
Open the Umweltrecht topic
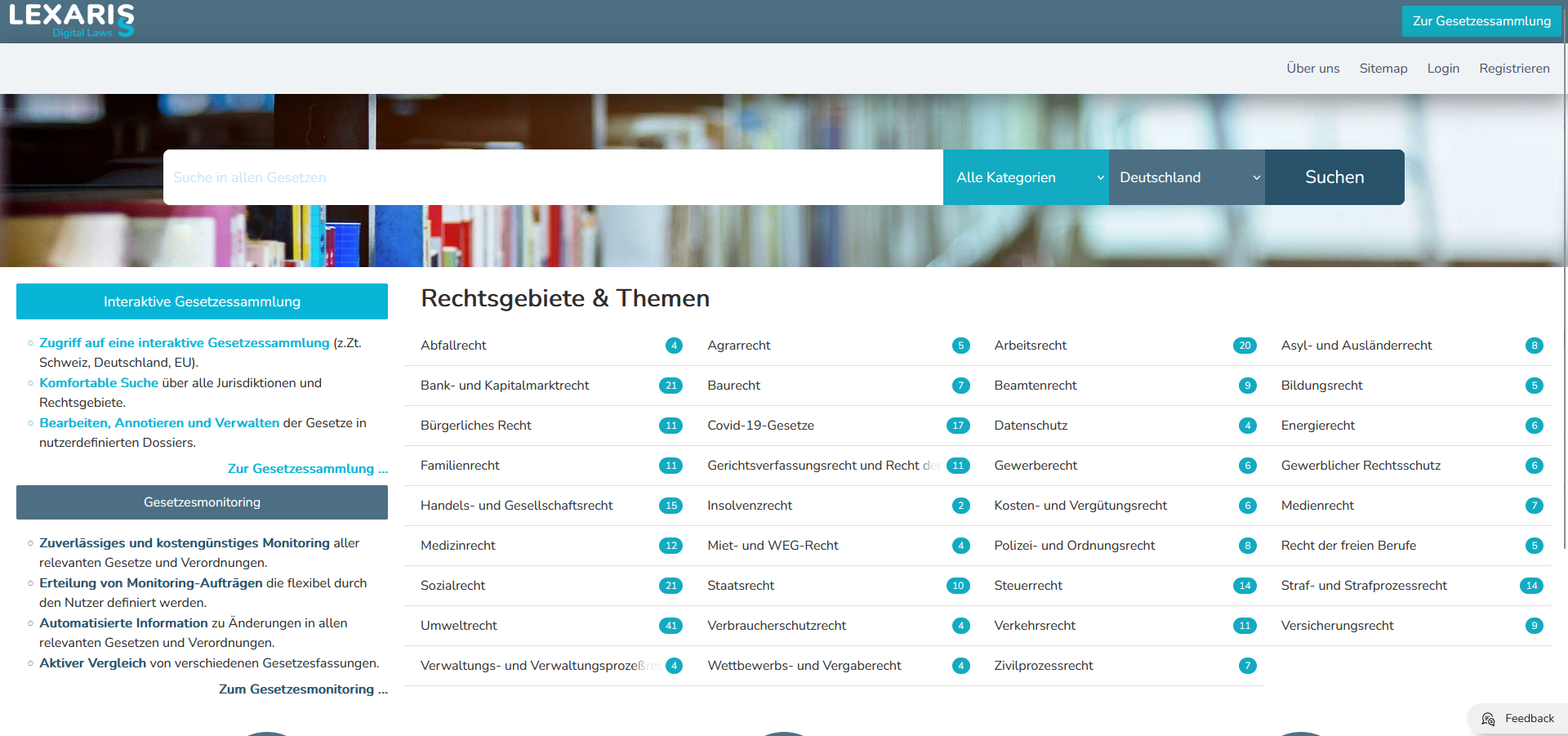(x=458, y=626)
